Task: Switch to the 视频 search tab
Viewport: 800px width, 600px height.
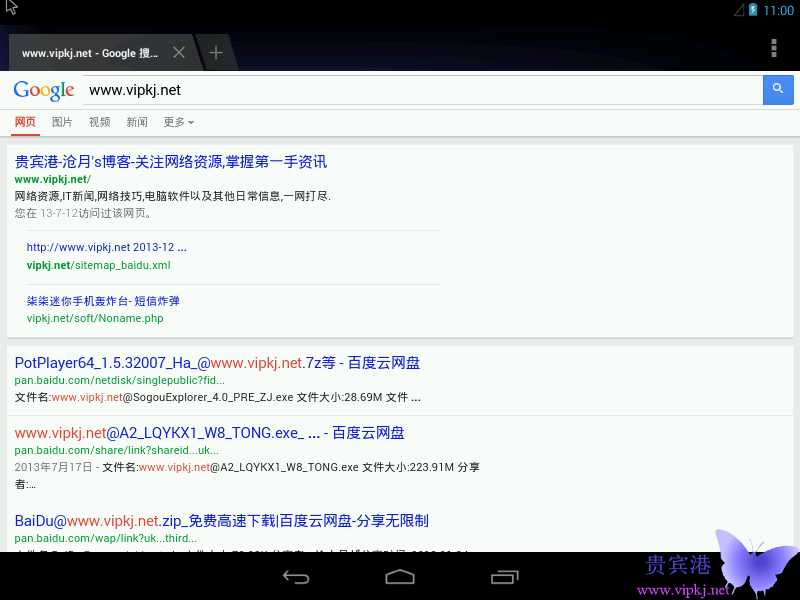Action: click(x=99, y=122)
